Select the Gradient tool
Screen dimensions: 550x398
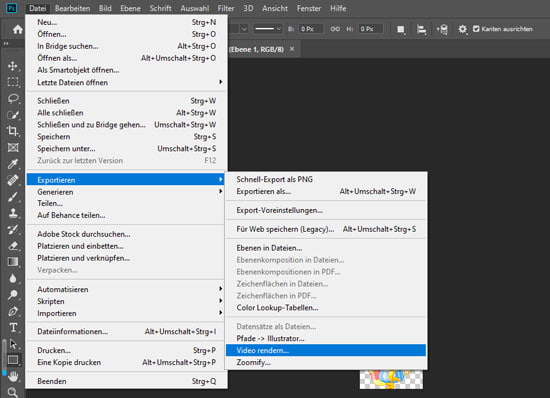13,262
